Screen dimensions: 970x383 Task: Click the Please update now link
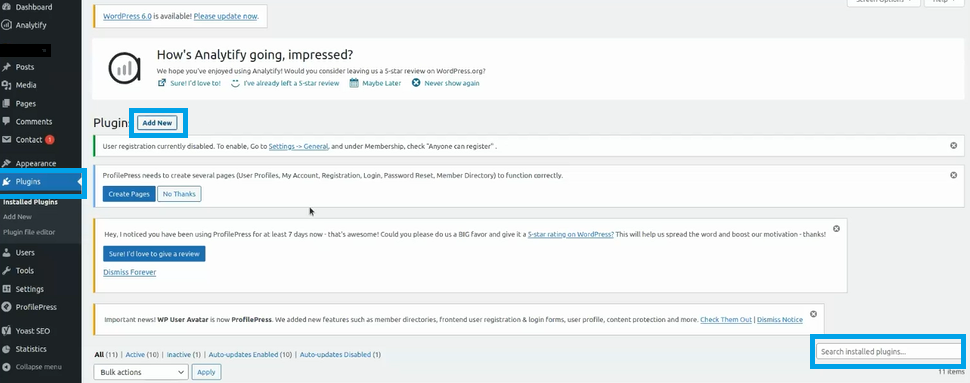pyautogui.click(x=225, y=16)
